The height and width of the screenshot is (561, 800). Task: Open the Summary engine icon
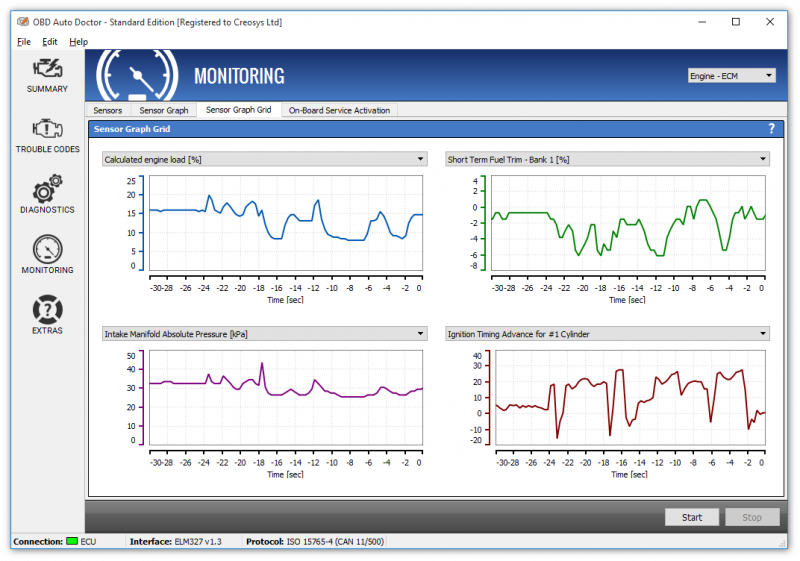(x=47, y=70)
